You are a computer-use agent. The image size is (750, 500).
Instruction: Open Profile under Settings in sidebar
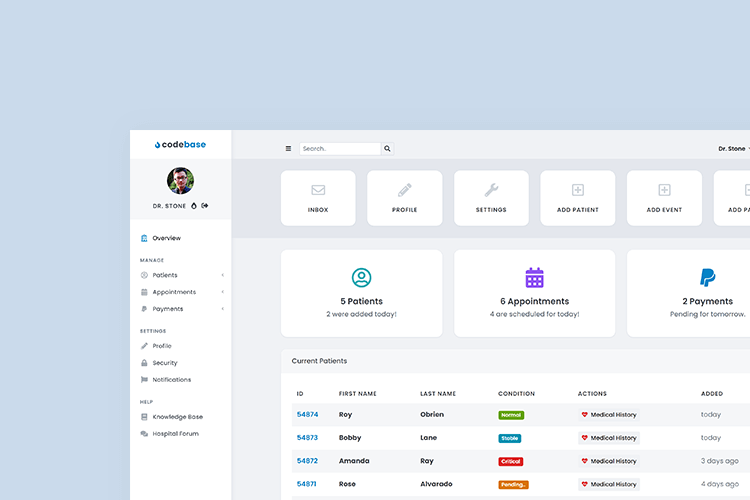coord(180,346)
